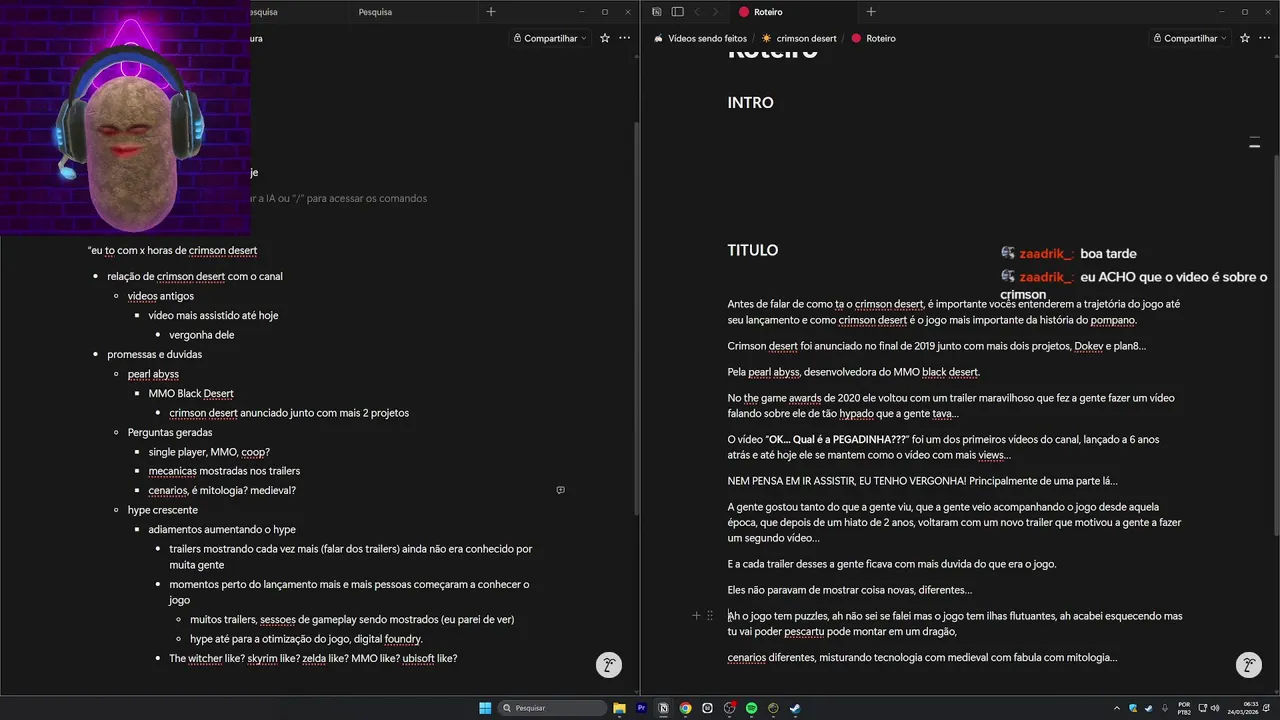
Task: Open Compartilhar in the right window
Action: coord(1190,38)
